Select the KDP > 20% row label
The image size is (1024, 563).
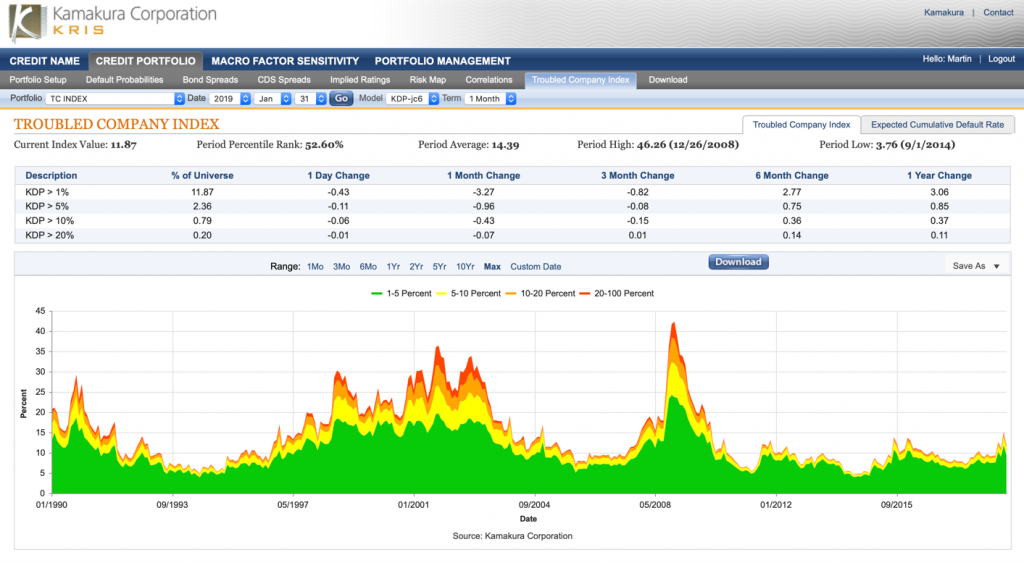(x=50, y=235)
